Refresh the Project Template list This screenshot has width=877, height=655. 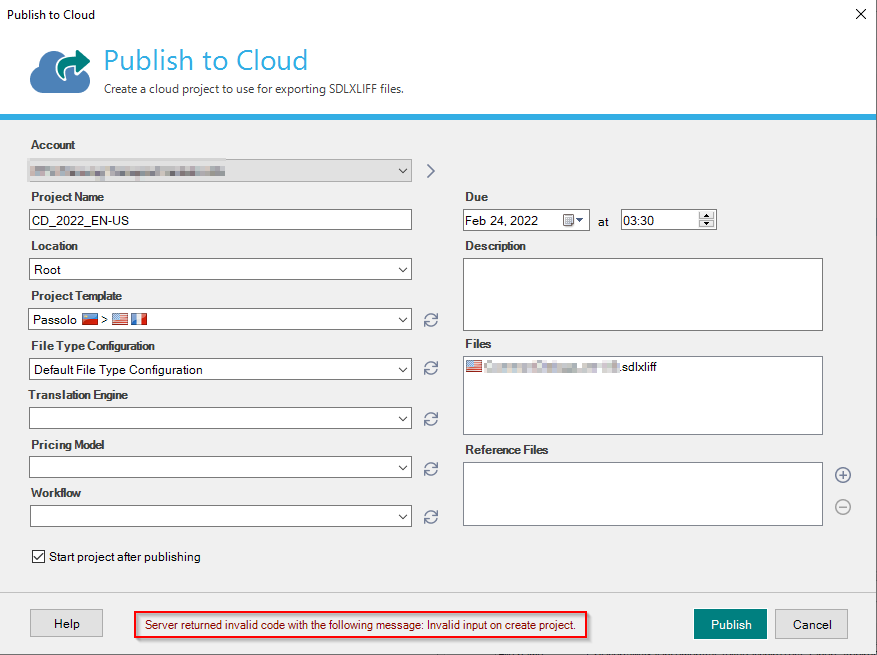click(431, 319)
